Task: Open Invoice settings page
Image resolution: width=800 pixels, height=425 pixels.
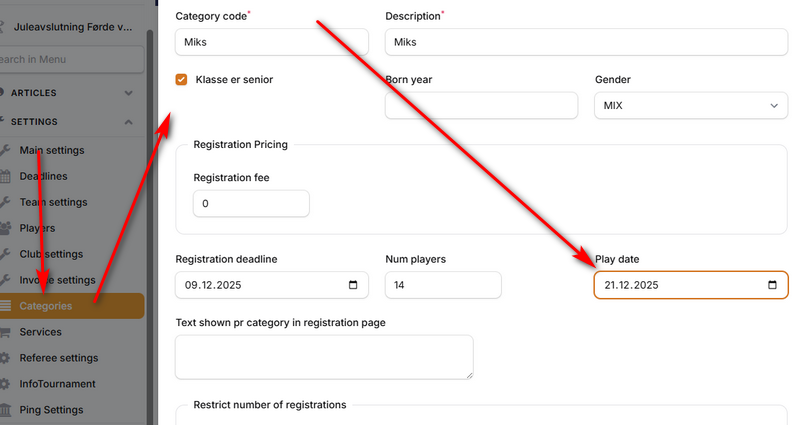Action: pyautogui.click(x=57, y=280)
